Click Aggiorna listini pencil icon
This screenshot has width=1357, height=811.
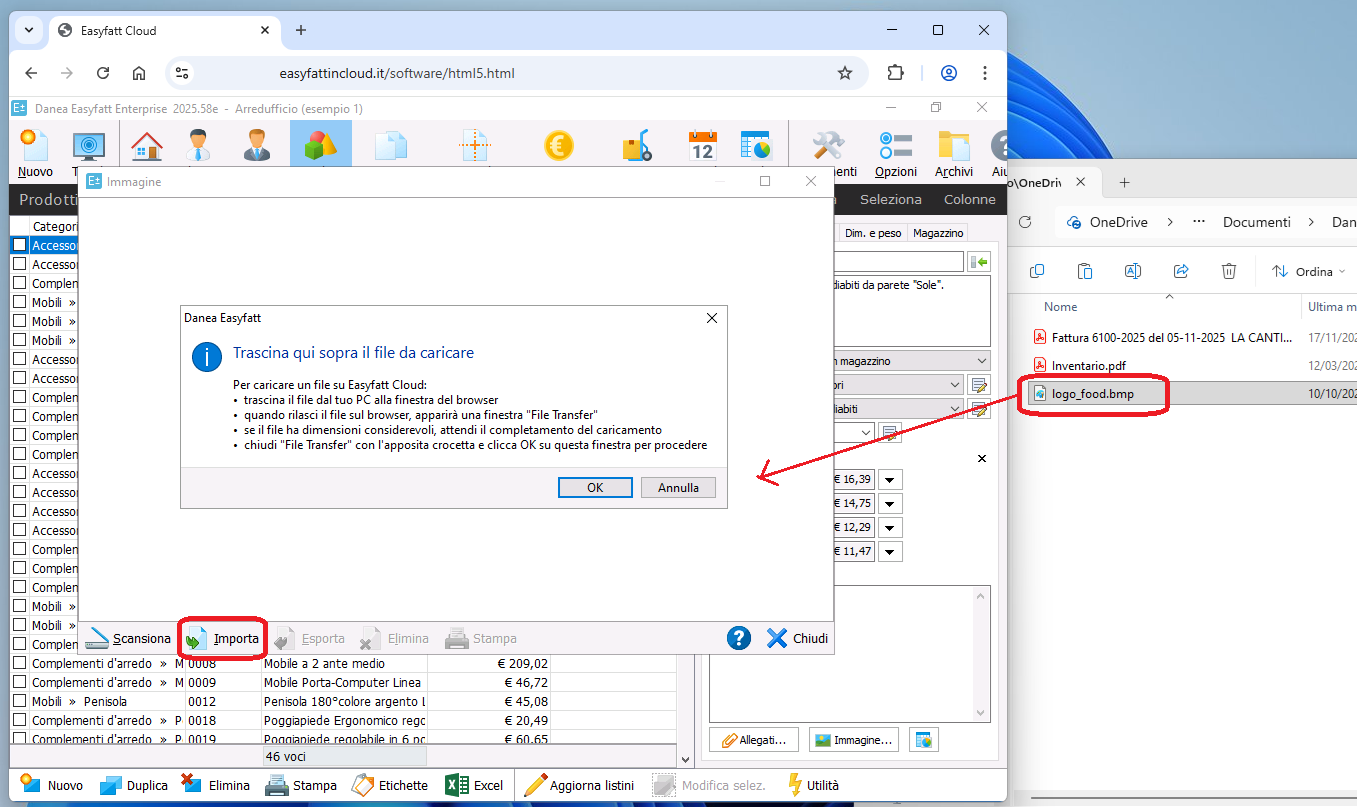536,785
